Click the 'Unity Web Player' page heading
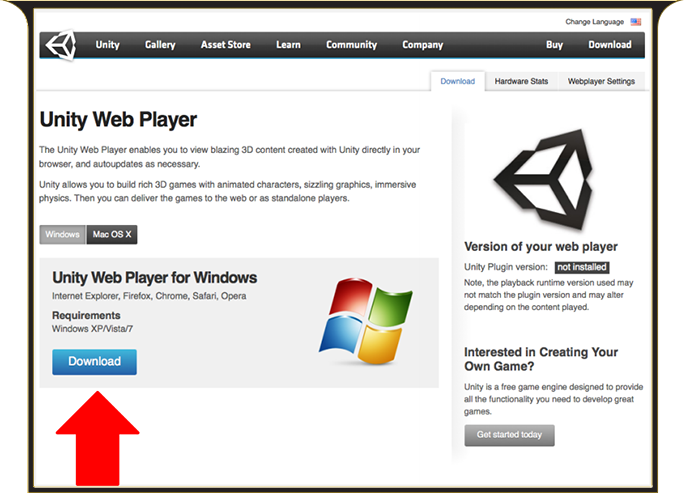Image resolution: width=685 pixels, height=494 pixels. pos(118,120)
